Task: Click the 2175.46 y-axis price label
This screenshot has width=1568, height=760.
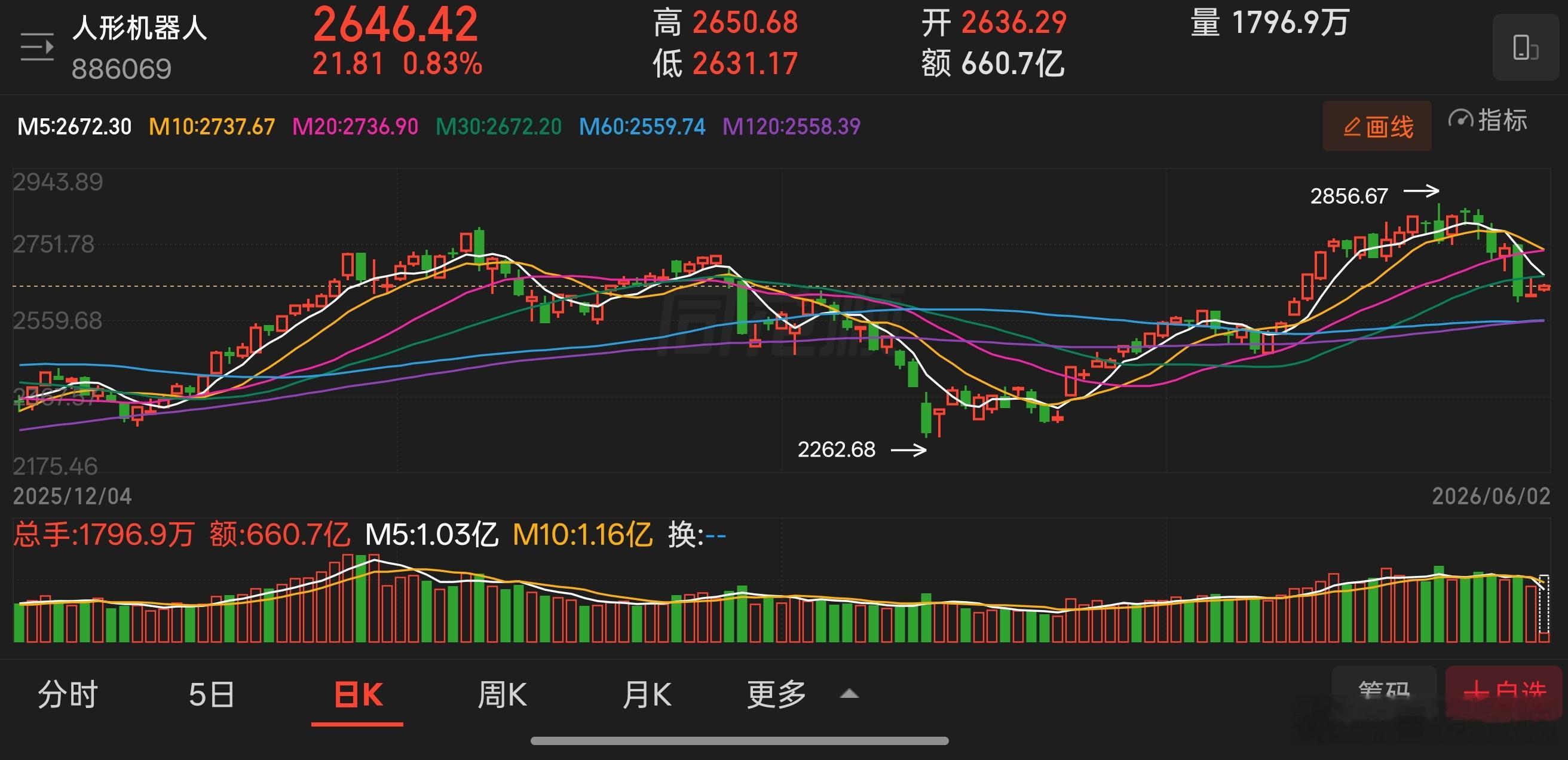Action: tap(56, 467)
